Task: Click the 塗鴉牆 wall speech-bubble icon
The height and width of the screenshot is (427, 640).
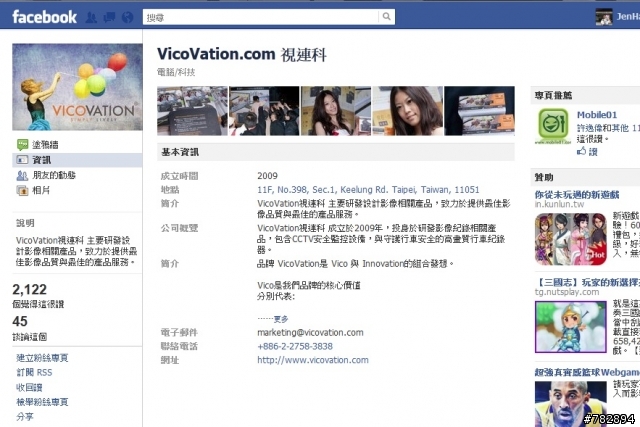Action: click(x=22, y=145)
